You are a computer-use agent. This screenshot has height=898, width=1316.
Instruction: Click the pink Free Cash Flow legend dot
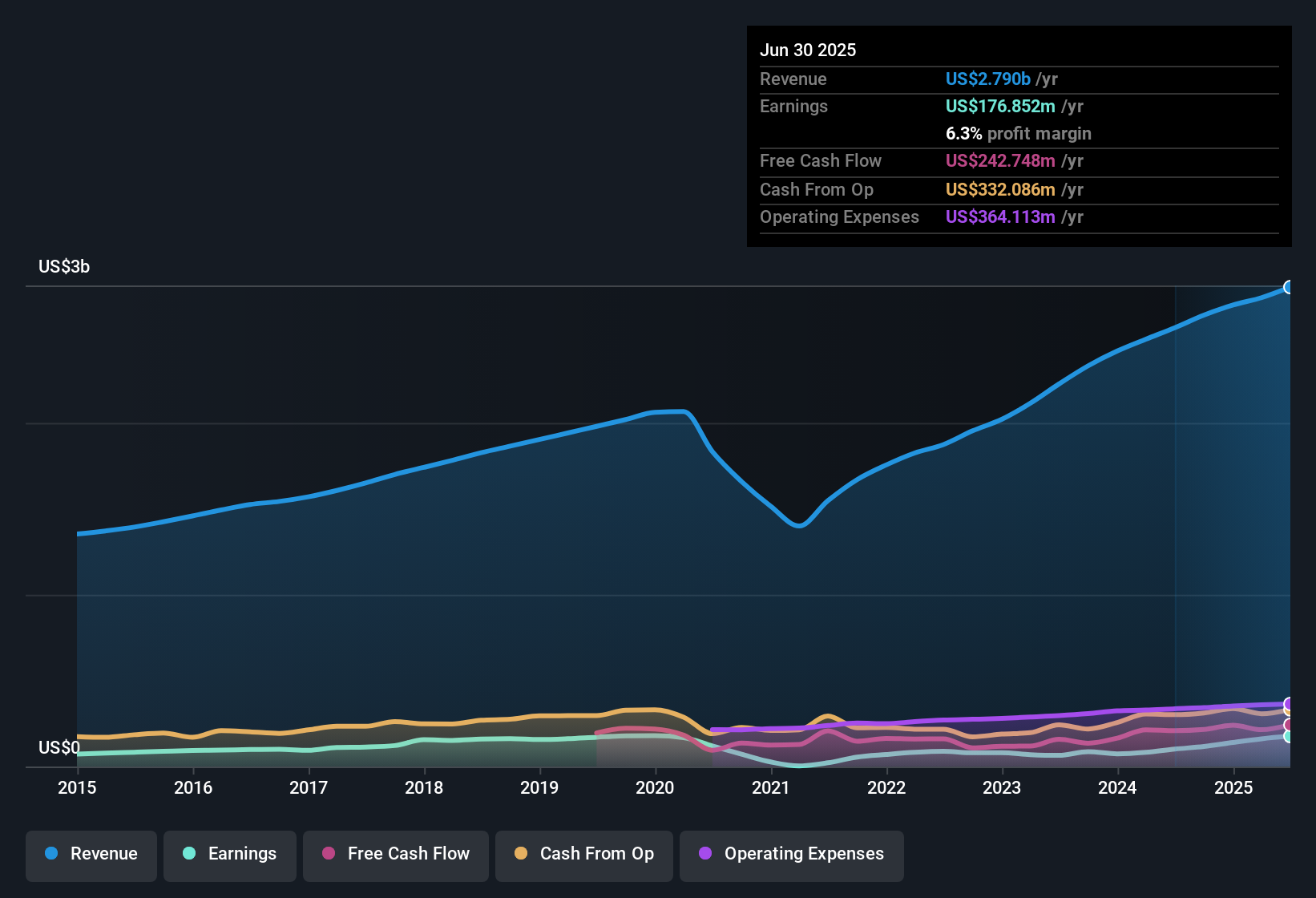[329, 853]
